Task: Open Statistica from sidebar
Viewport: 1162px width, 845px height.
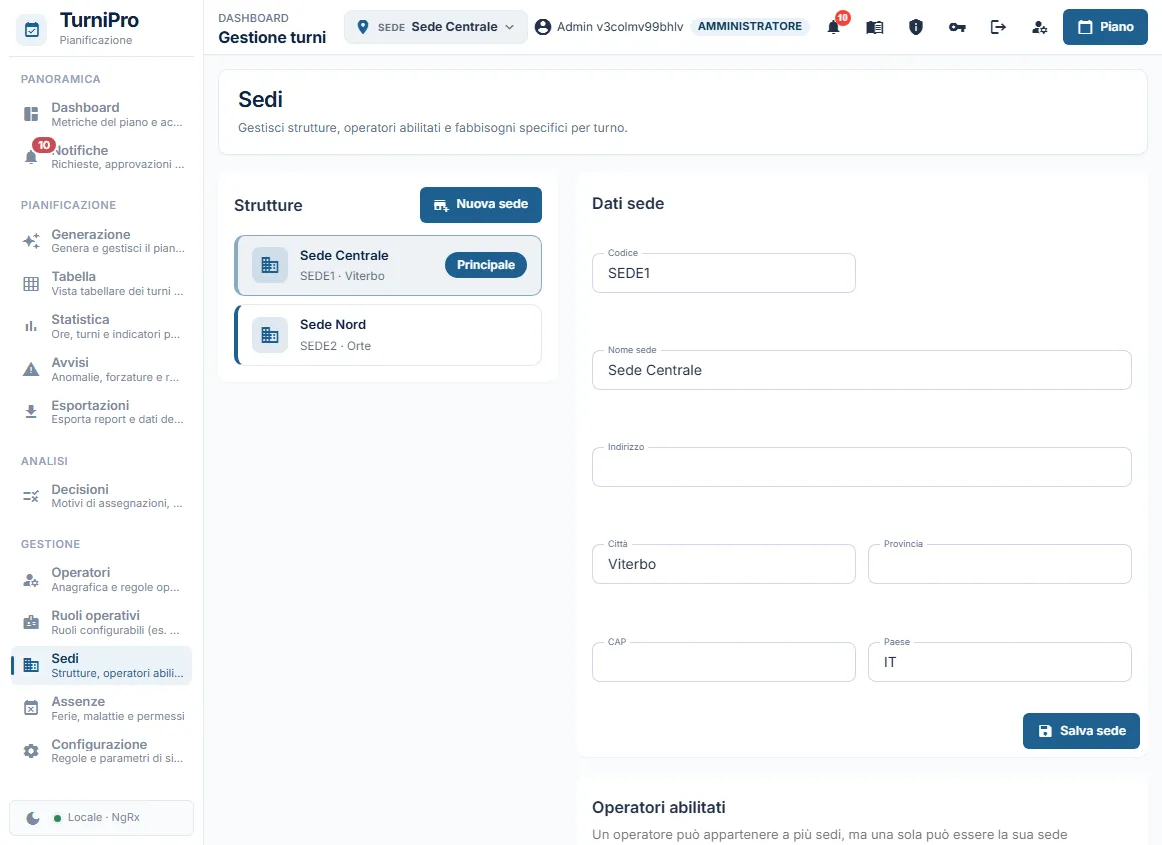Action: (x=102, y=327)
